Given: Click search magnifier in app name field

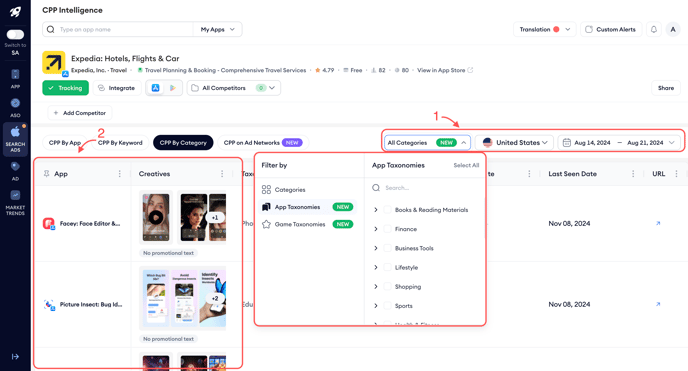Looking at the screenshot, I should click(51, 29).
